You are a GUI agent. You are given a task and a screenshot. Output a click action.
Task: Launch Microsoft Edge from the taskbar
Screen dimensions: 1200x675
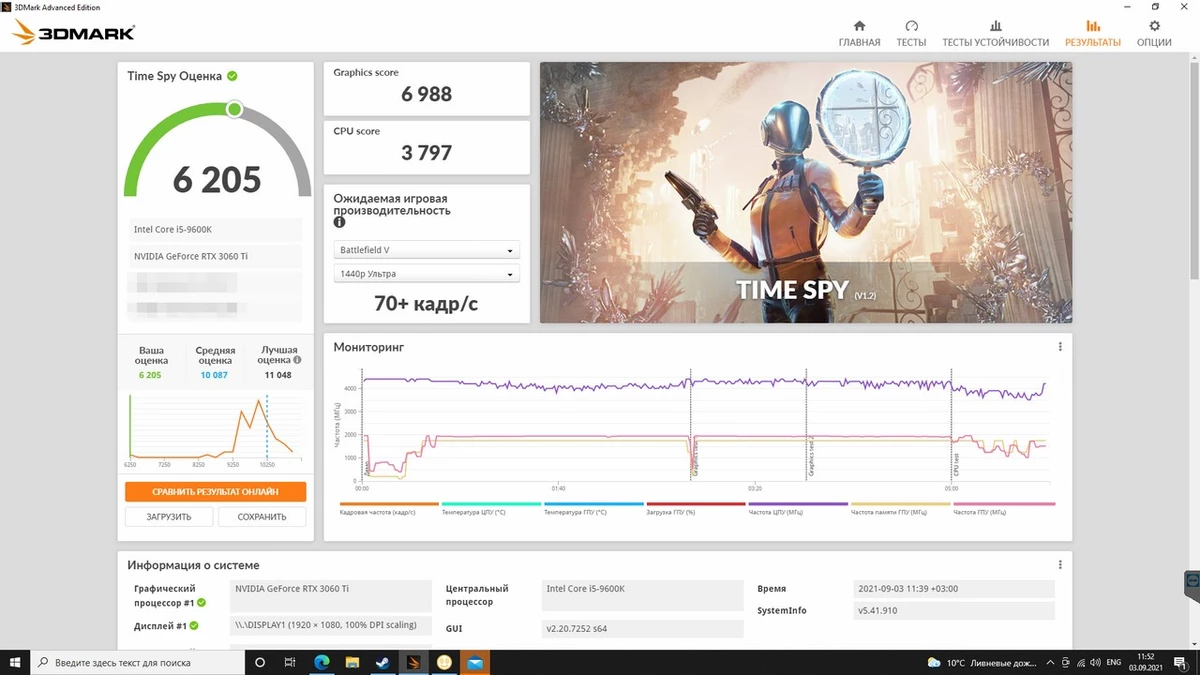pyautogui.click(x=322, y=662)
